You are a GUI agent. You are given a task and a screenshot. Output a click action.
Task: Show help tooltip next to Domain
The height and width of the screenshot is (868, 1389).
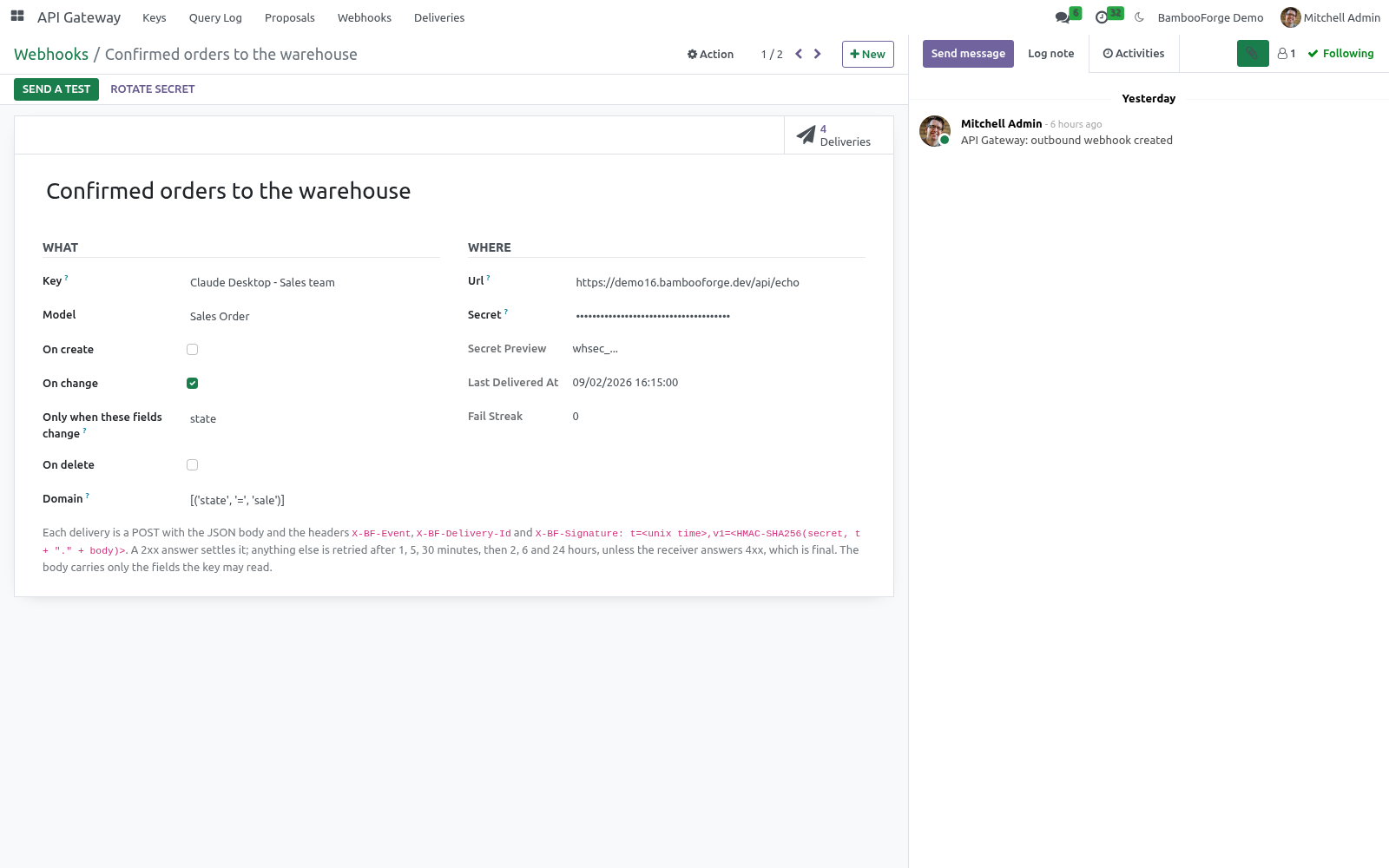[88, 496]
